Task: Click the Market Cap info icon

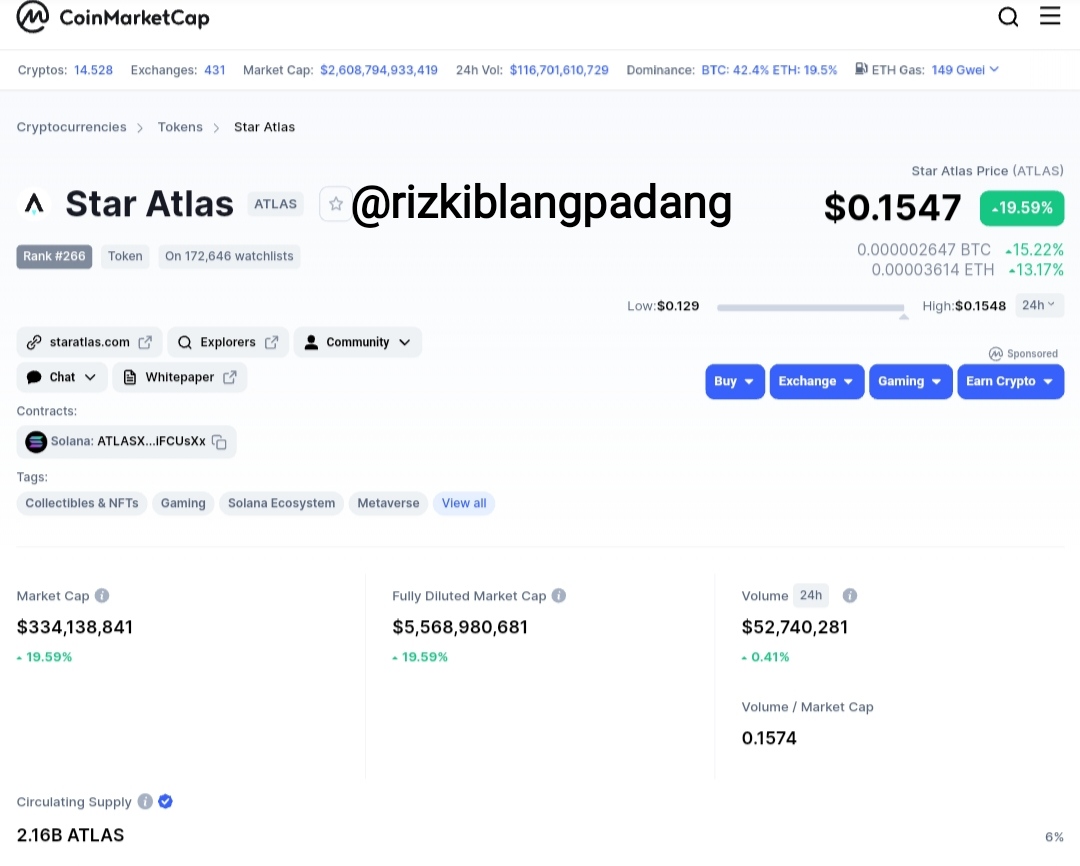Action: [x=102, y=595]
